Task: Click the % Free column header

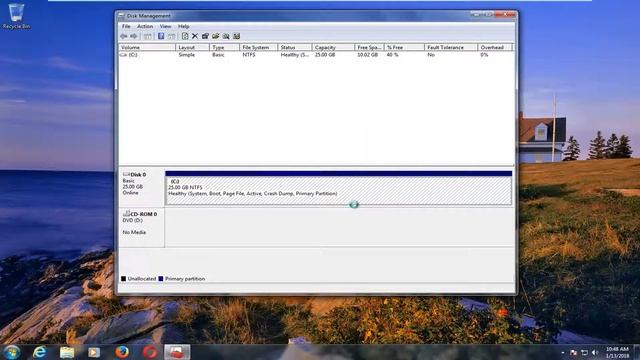Action: tap(404, 47)
